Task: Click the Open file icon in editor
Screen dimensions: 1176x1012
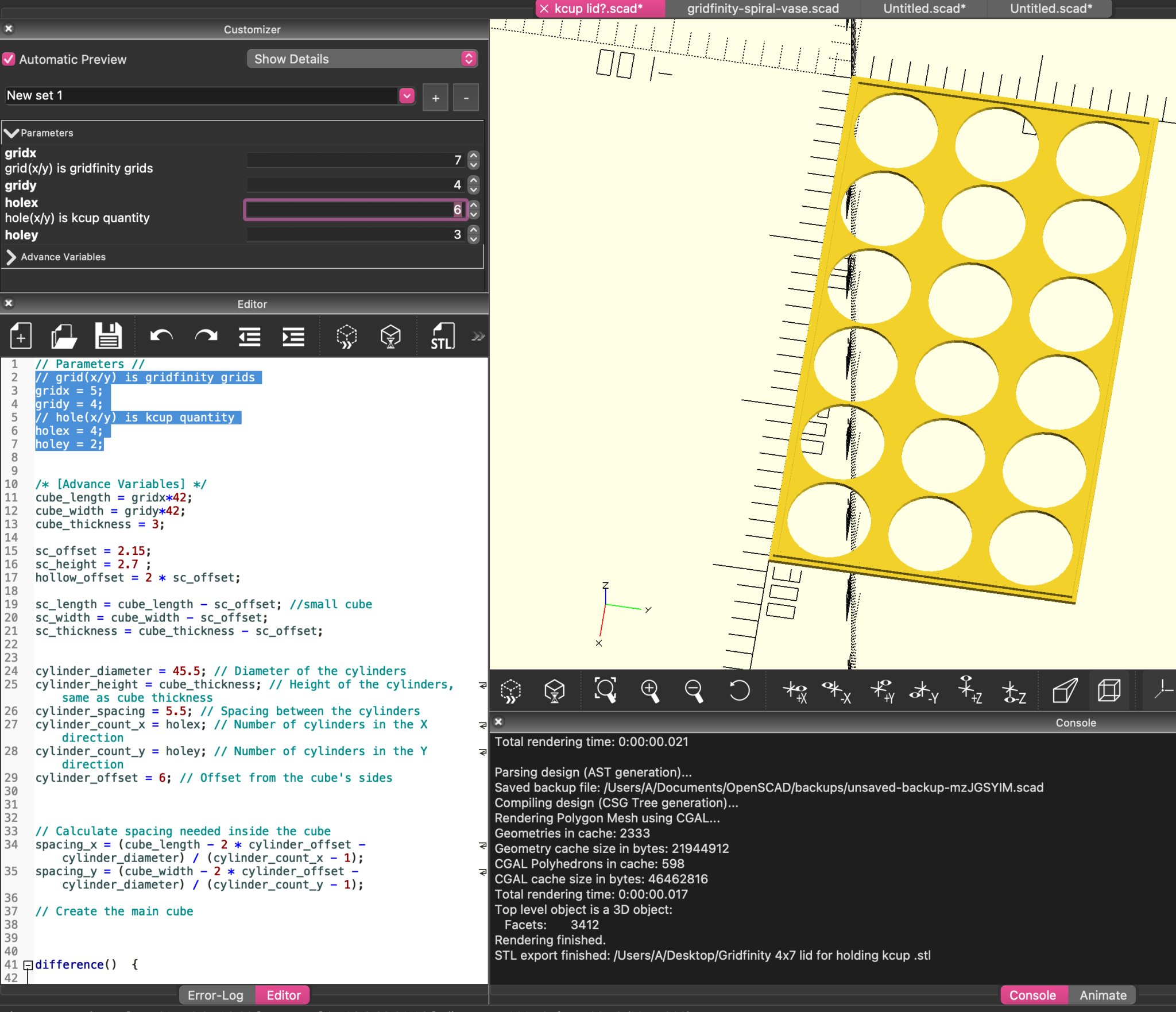Action: tap(64, 336)
